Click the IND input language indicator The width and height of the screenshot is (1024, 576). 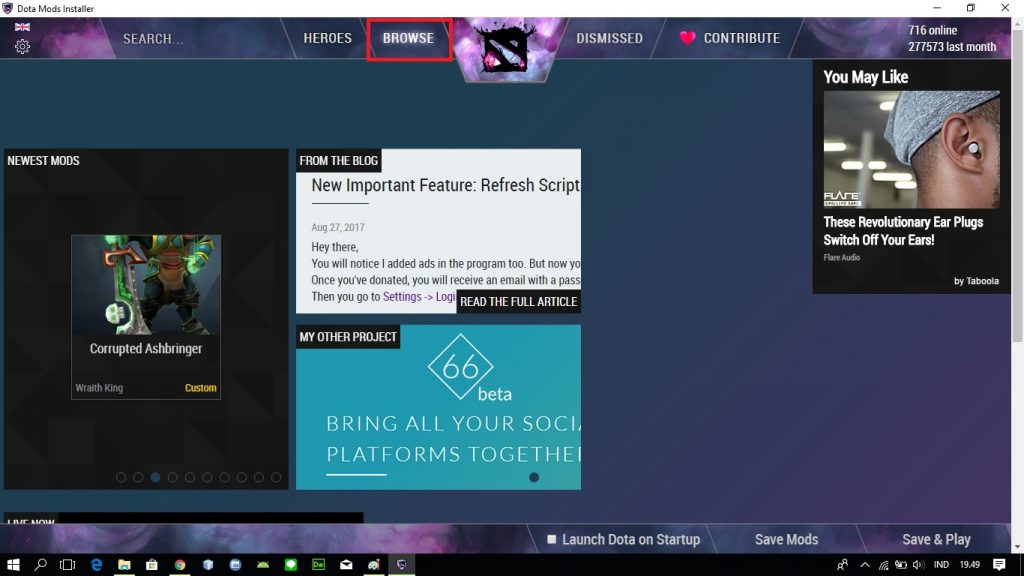coord(941,565)
